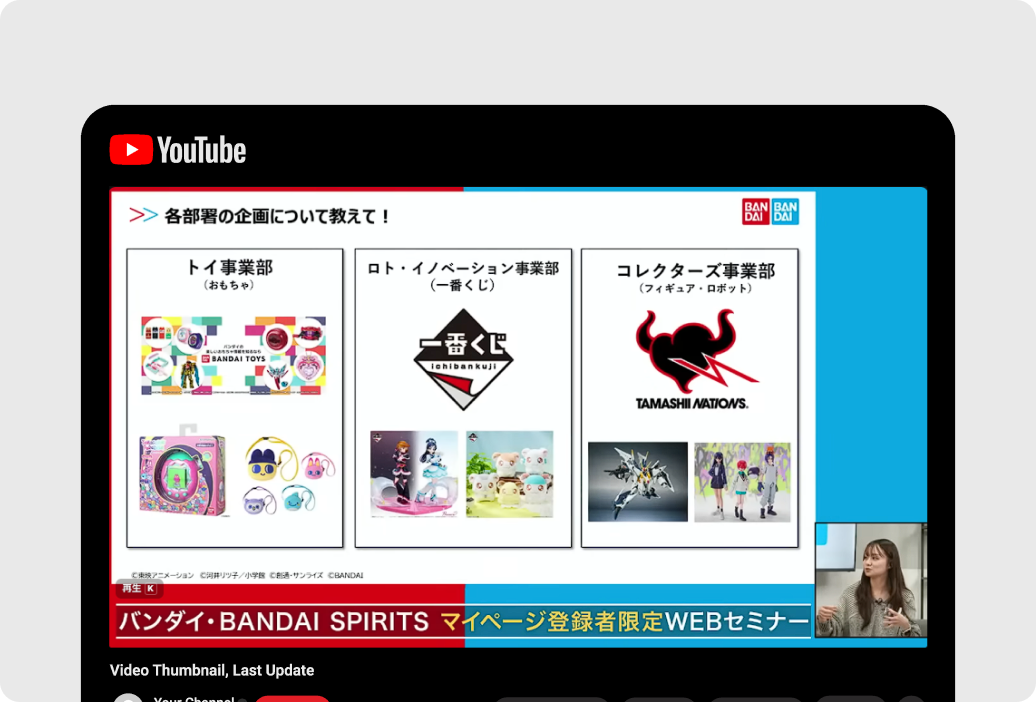1036x702 pixels.
Task: Click the presenter webcam inset
Action: click(x=871, y=580)
